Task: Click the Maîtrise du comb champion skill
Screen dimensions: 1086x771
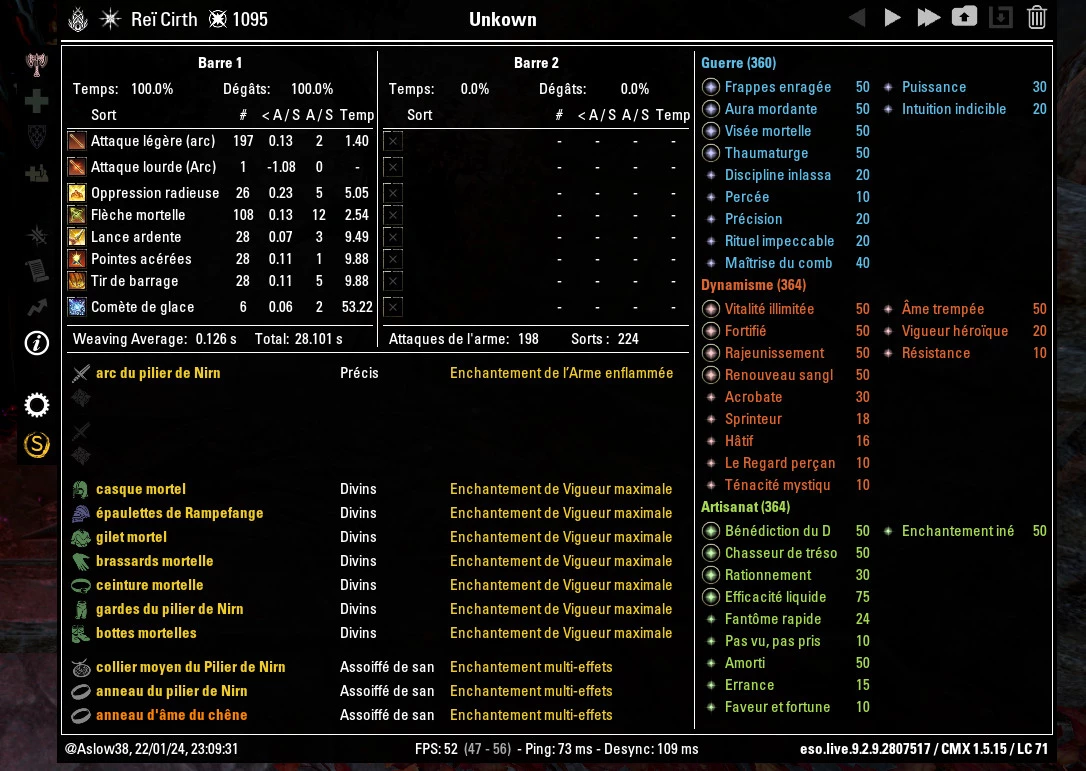Action: pyautogui.click(x=778, y=263)
